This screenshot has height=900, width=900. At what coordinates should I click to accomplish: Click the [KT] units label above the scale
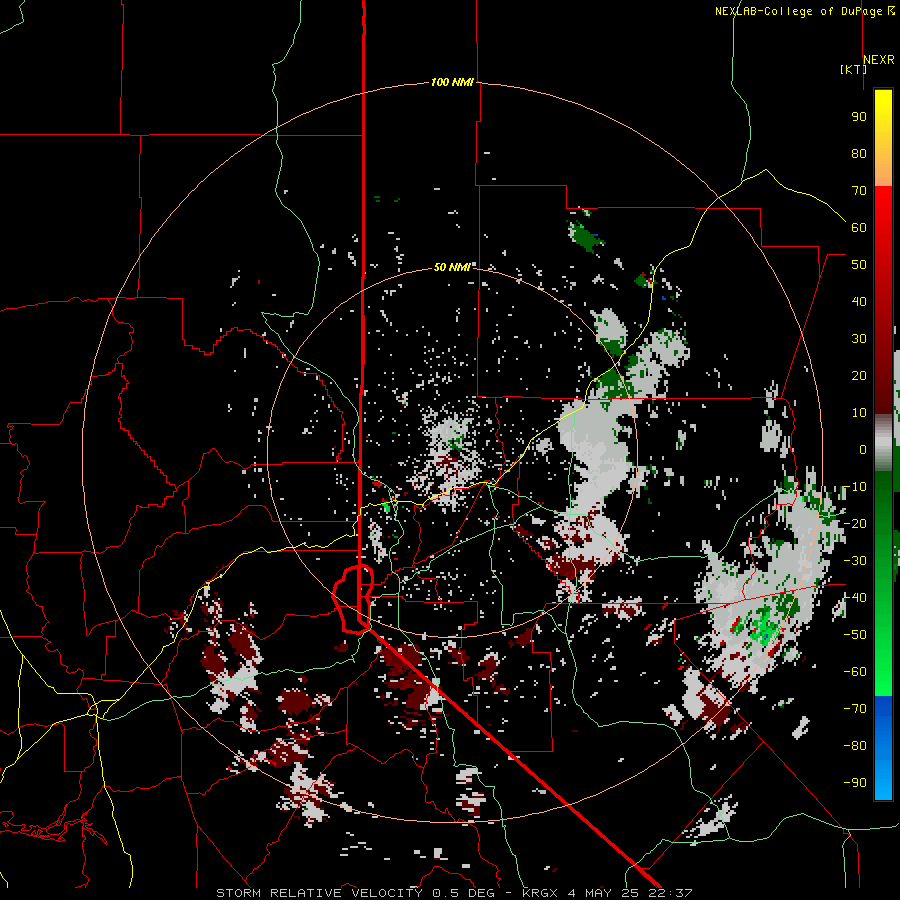click(854, 69)
